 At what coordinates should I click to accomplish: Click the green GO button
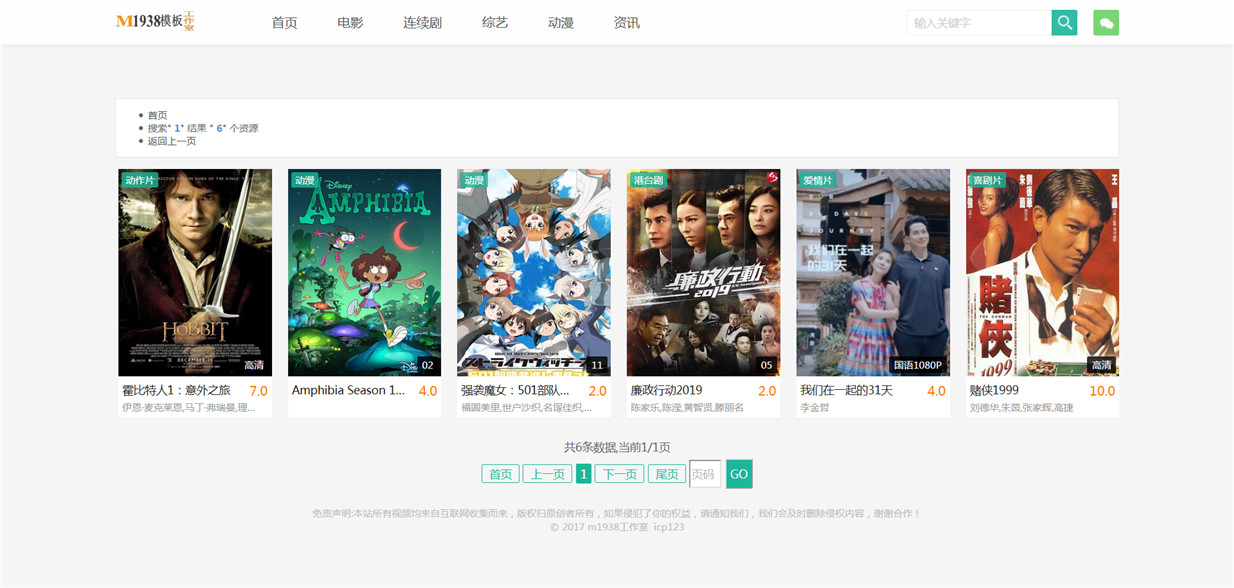(x=739, y=474)
